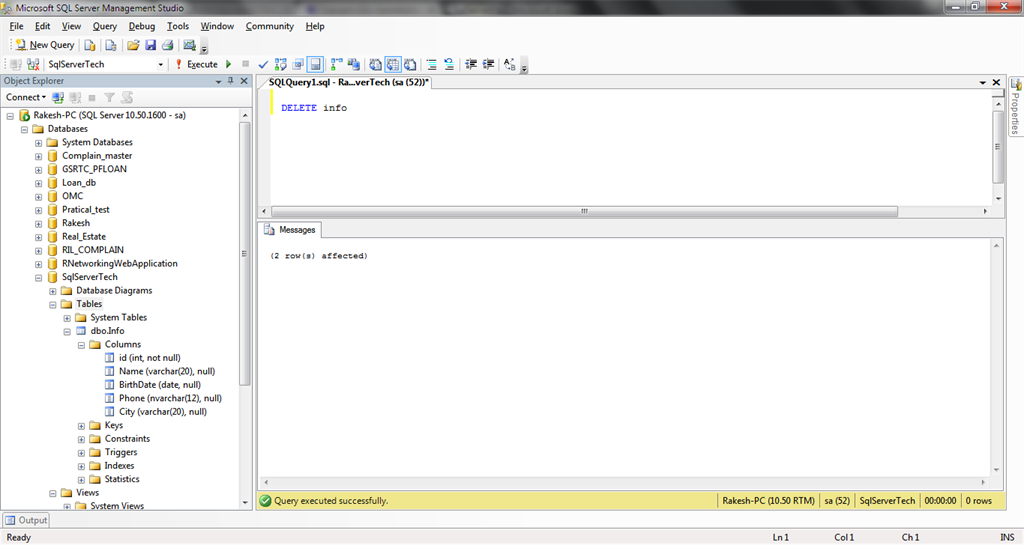Select the Phone (nvarchar(12), null) column
This screenshot has height=545, width=1024.
click(170, 398)
